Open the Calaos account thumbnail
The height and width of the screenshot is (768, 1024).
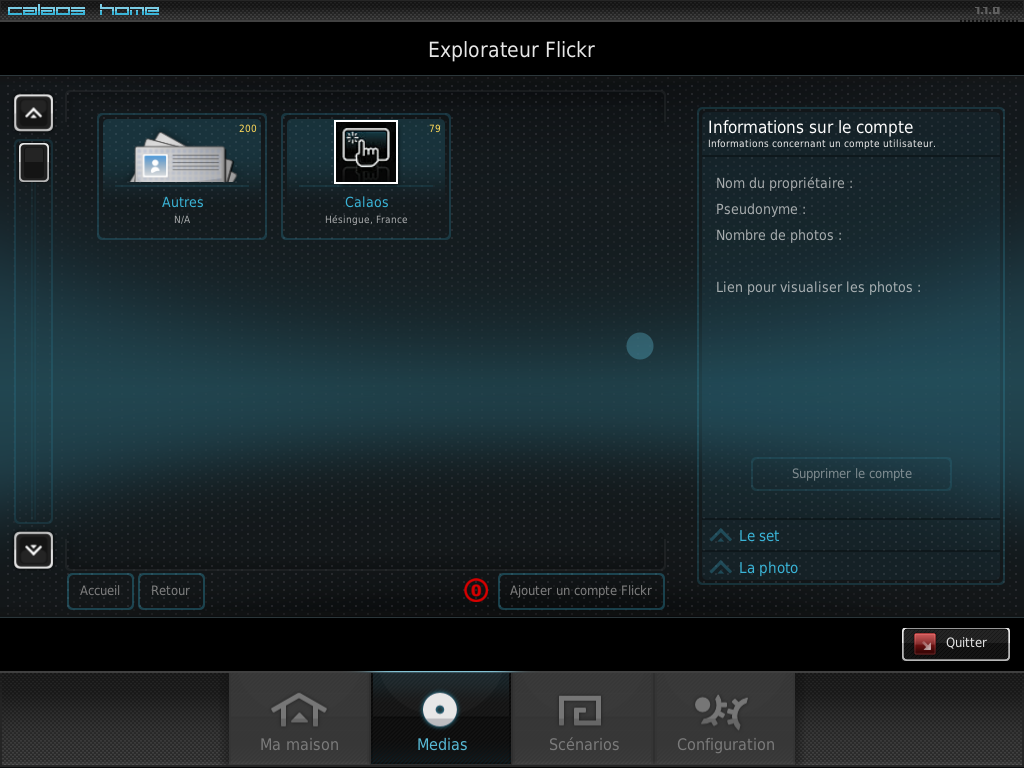coord(366,152)
